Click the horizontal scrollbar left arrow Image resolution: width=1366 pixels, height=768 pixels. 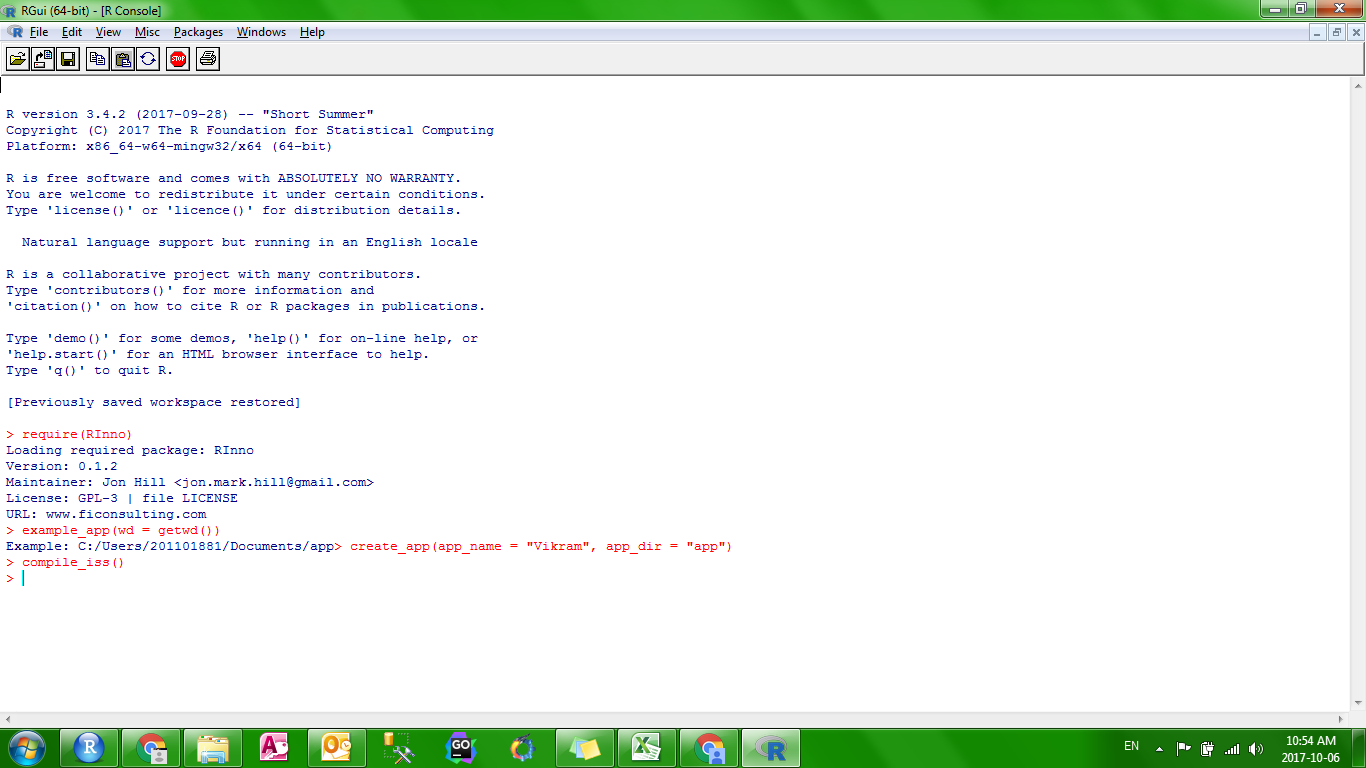pos(8,719)
